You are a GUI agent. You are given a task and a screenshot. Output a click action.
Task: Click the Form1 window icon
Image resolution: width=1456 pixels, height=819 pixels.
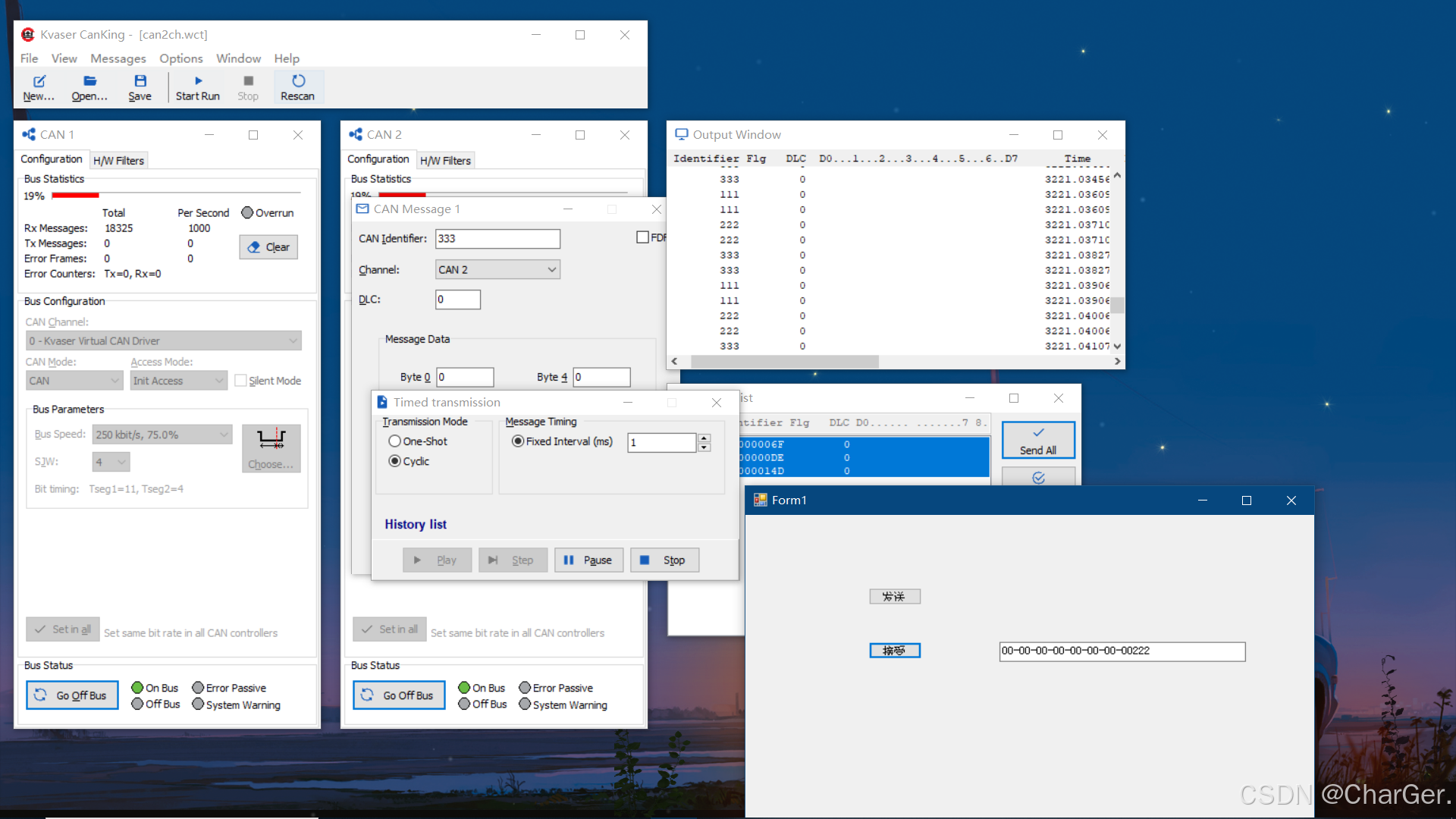(760, 500)
